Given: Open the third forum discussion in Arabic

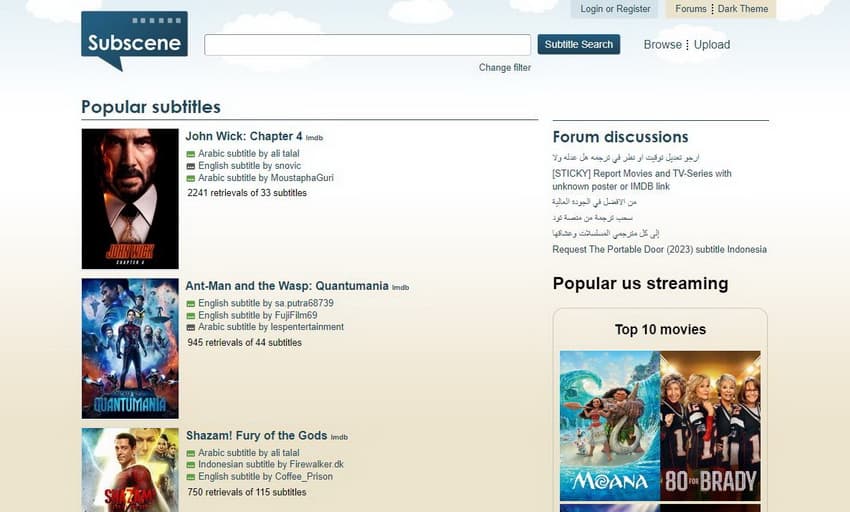Looking at the screenshot, I should pyautogui.click(x=595, y=202).
